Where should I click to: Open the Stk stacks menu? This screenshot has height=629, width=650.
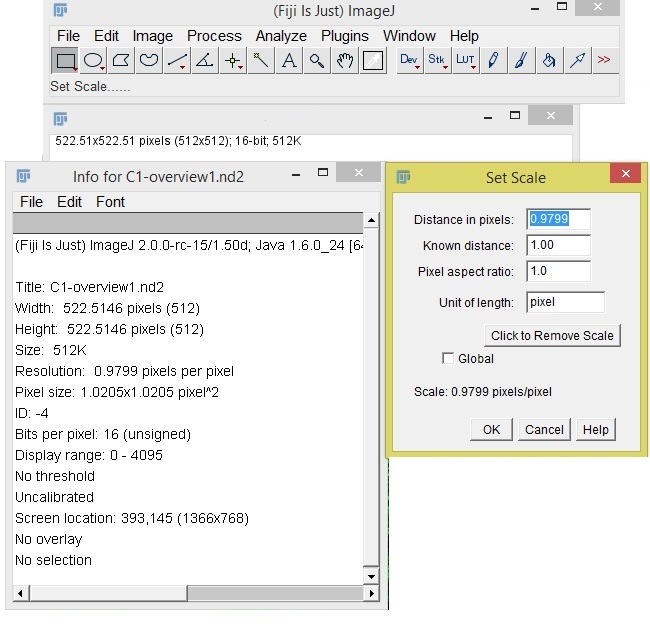click(438, 61)
